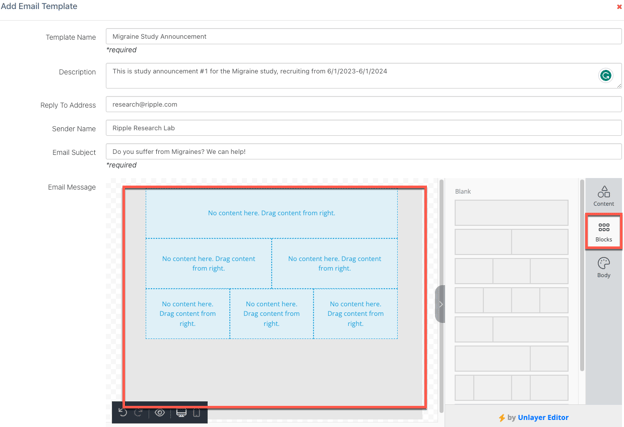Click the eye preview icon
624x427 pixels.
click(160, 413)
